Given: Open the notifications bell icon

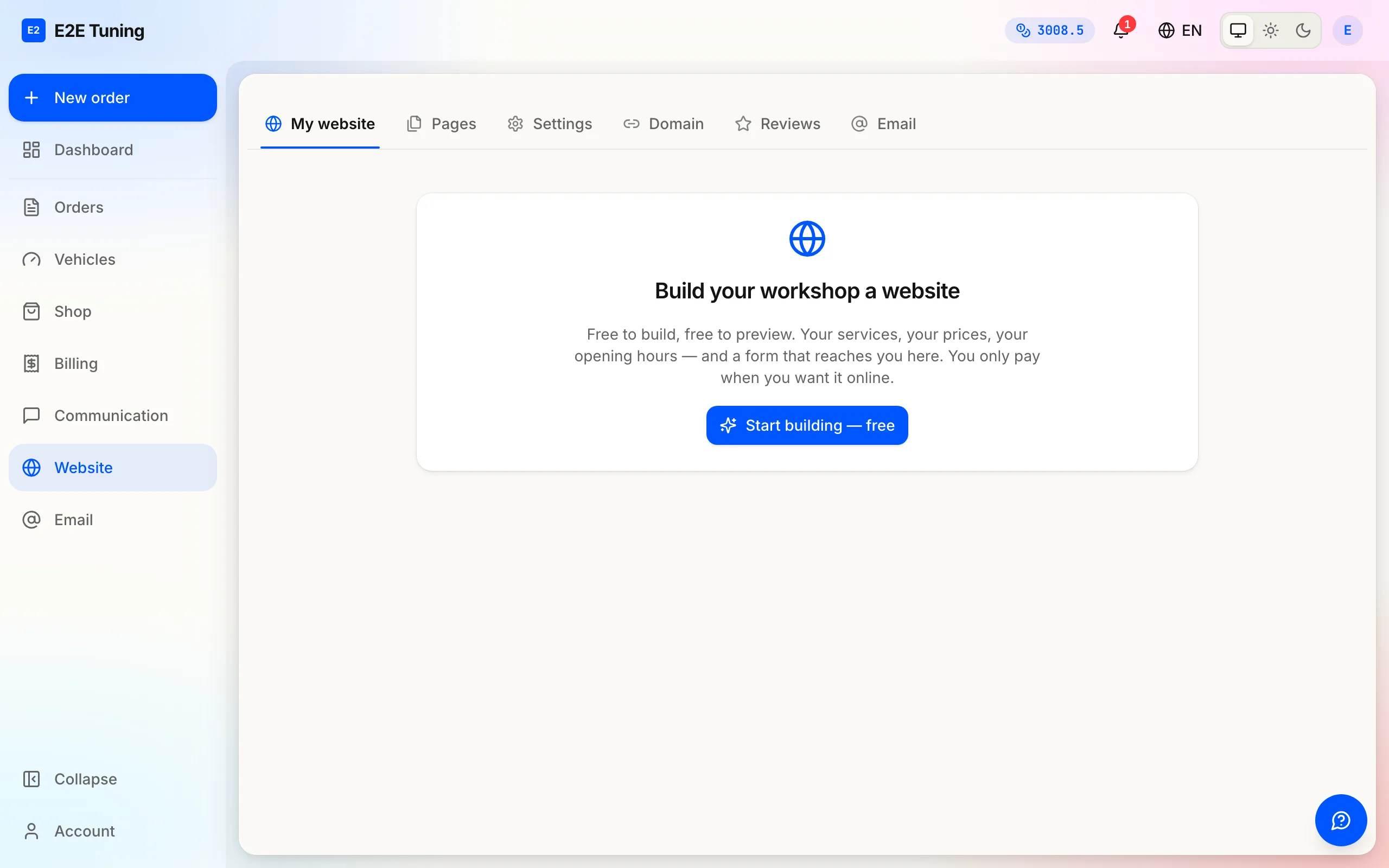Looking at the screenshot, I should click(1121, 30).
